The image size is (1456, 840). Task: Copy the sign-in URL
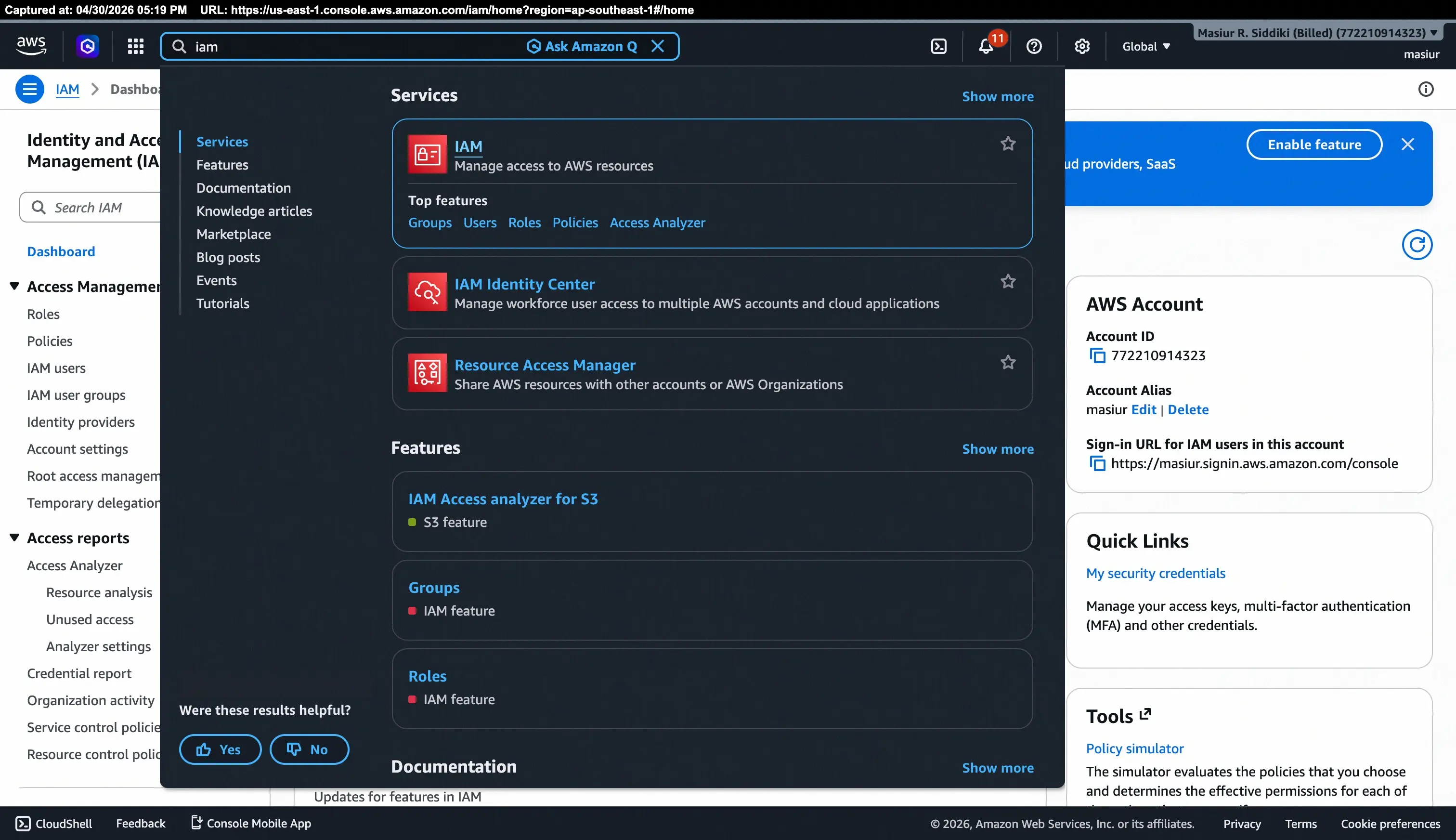point(1097,463)
